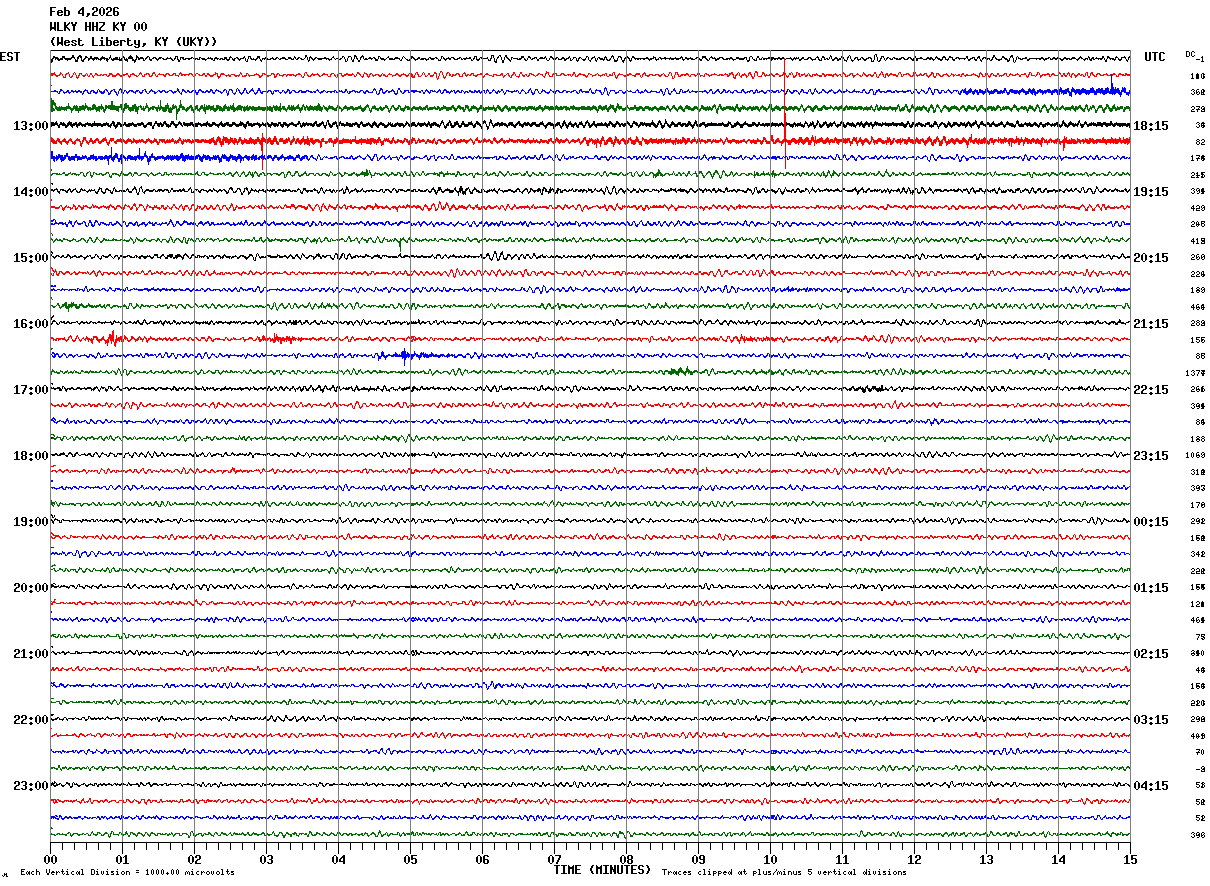Click the 04:15 UTC time label
This screenshot has width=1210, height=886.
coord(1151,786)
